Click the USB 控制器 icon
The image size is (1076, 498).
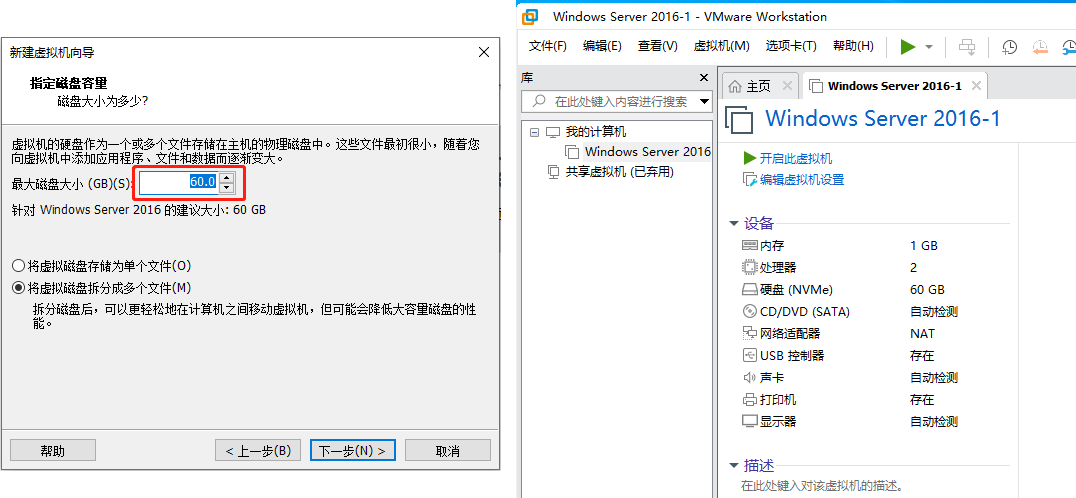[x=749, y=355]
